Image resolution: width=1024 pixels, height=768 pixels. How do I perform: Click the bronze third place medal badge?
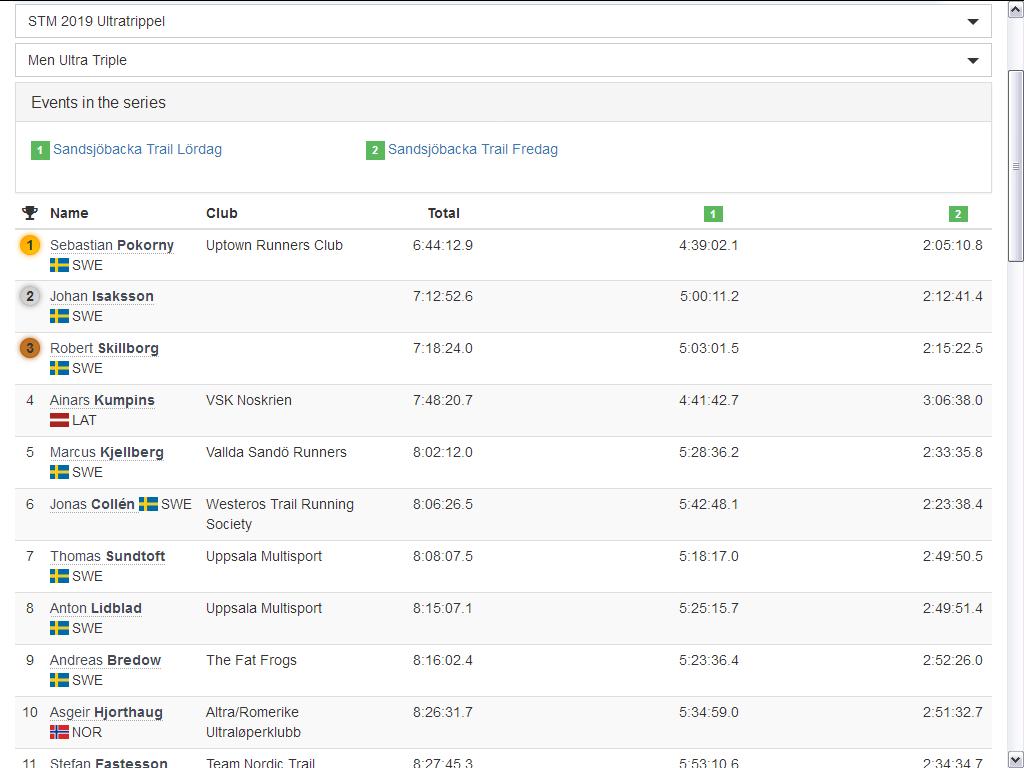[x=30, y=348]
